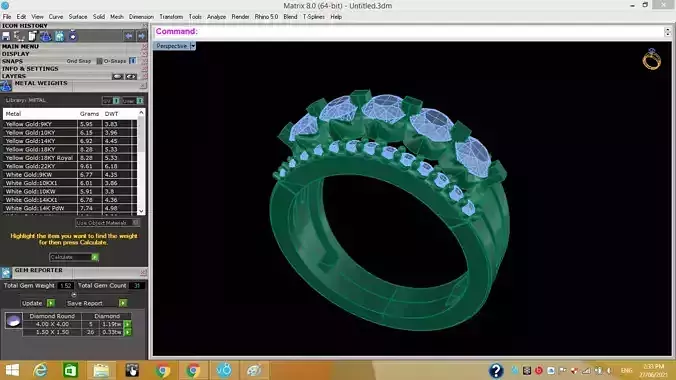The image size is (676, 380).
Task: Open the File menu
Action: (7, 17)
